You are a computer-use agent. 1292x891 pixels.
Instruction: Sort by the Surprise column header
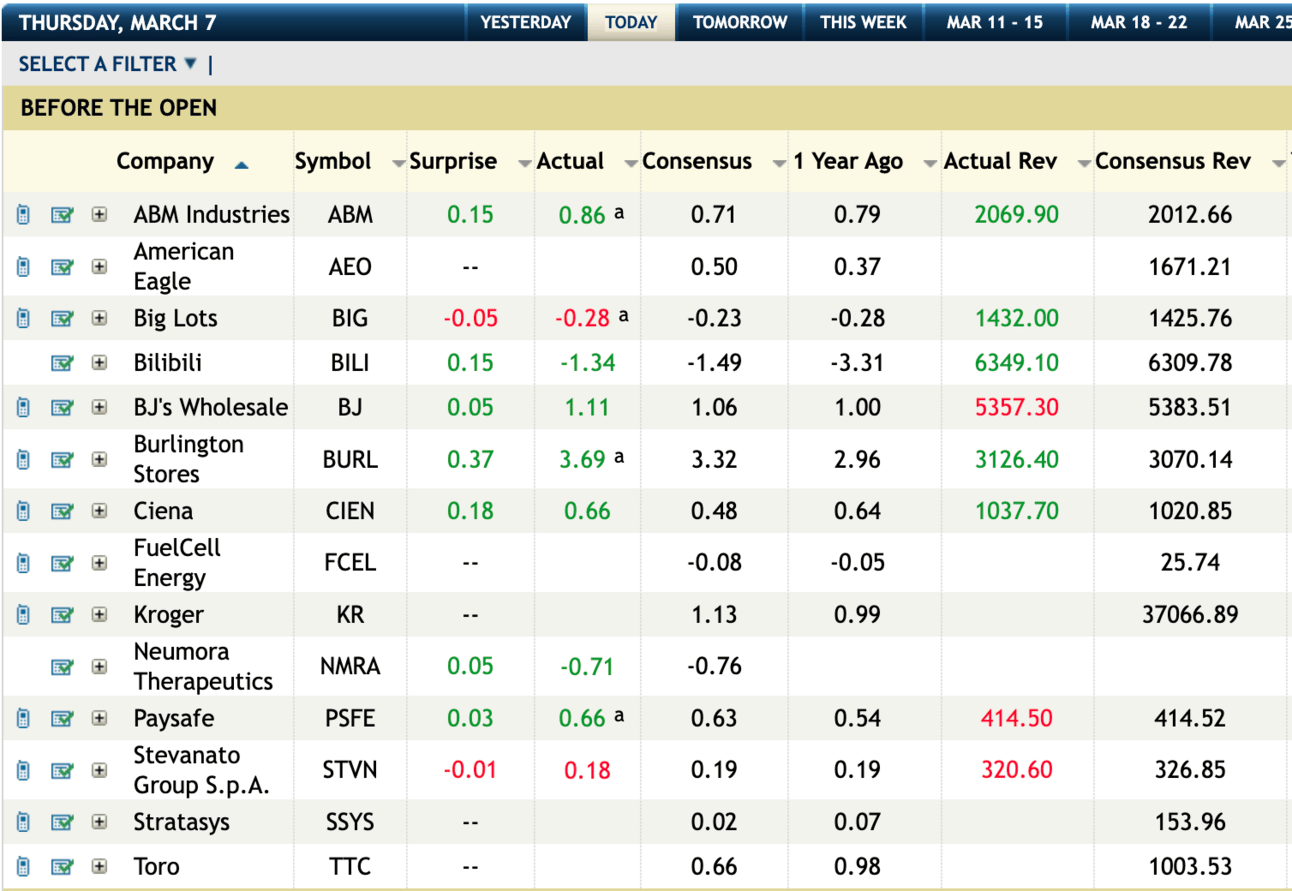click(x=453, y=162)
